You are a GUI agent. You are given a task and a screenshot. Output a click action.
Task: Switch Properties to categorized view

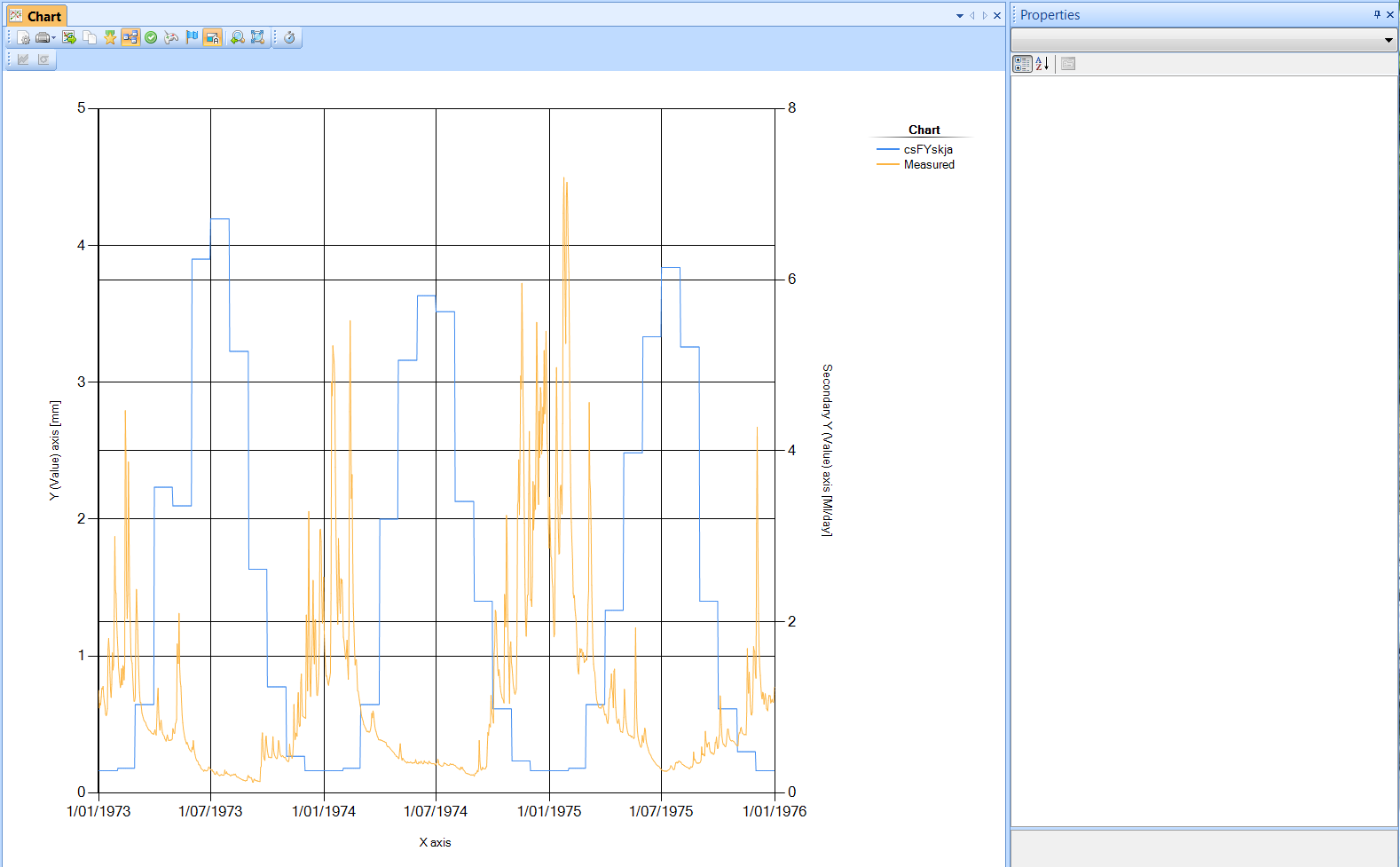tap(1022, 64)
